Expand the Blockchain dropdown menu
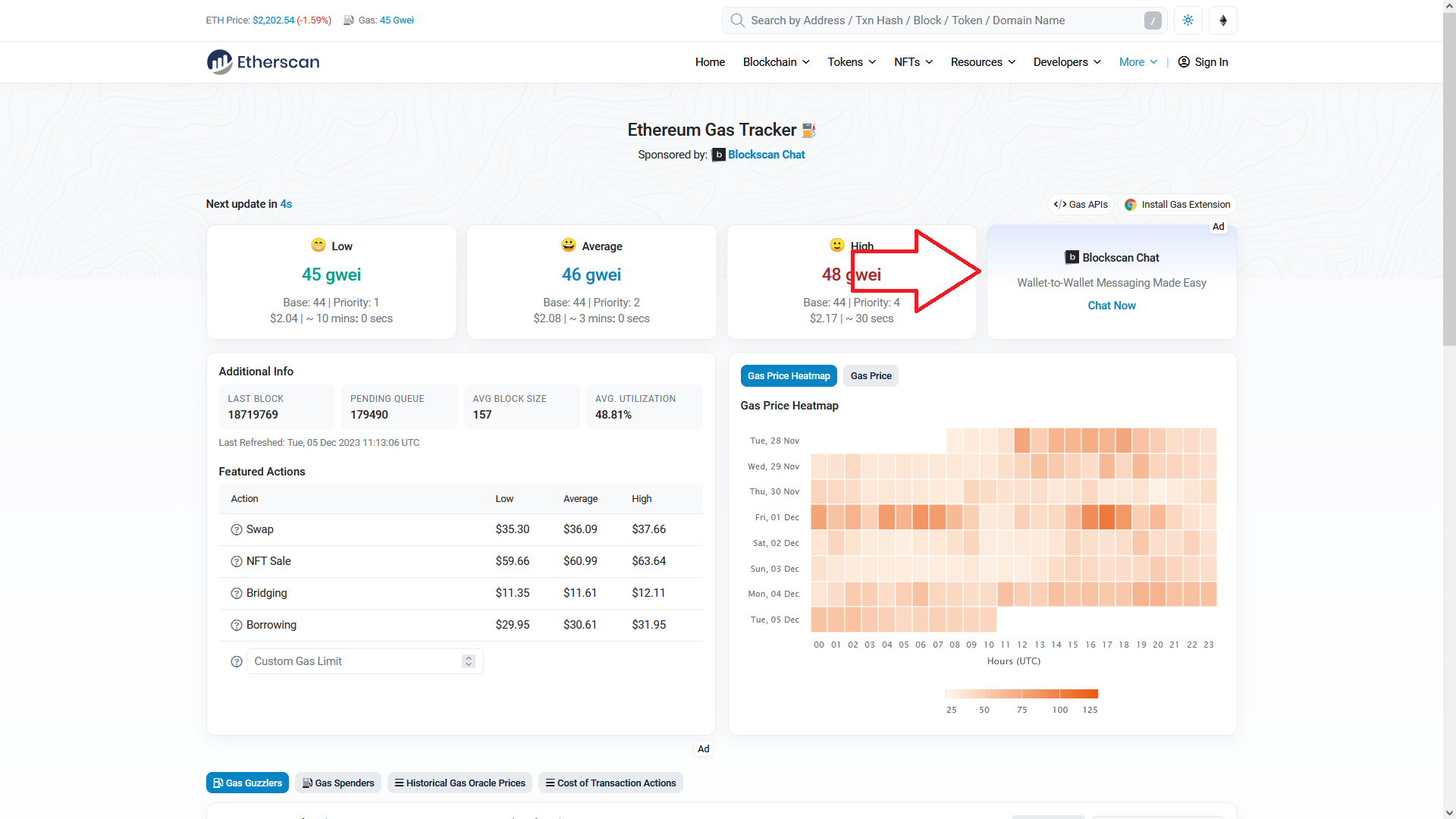This screenshot has width=1456, height=819. point(775,62)
